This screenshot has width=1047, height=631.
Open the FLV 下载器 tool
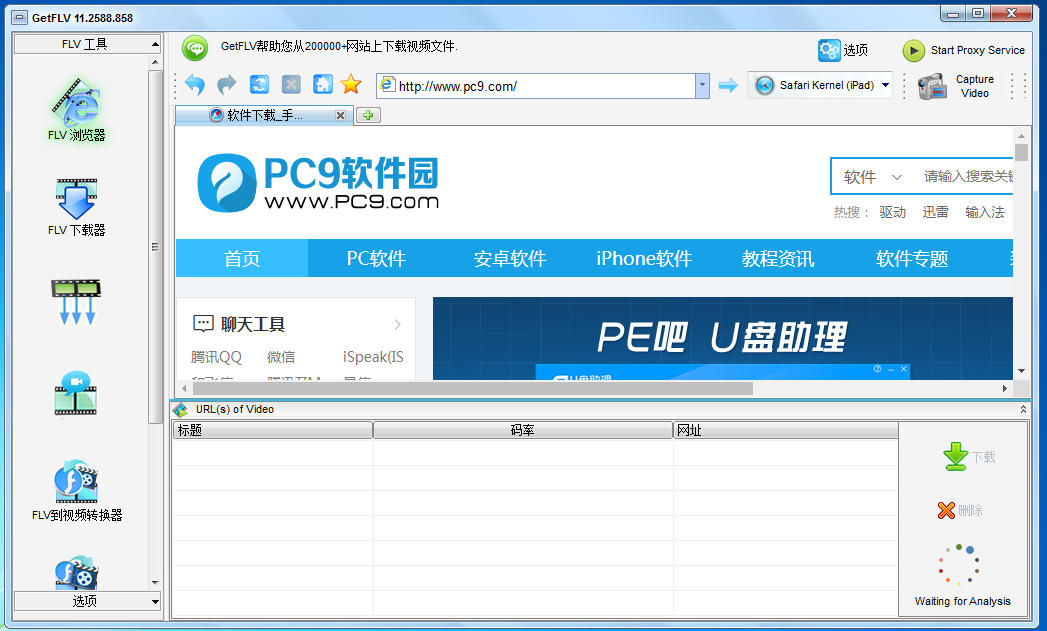[x=76, y=208]
